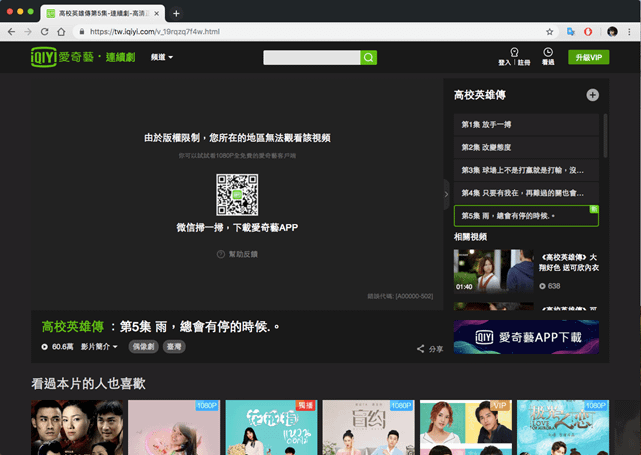
Task: Open the Google Translate extension icon
Action: tap(571, 32)
